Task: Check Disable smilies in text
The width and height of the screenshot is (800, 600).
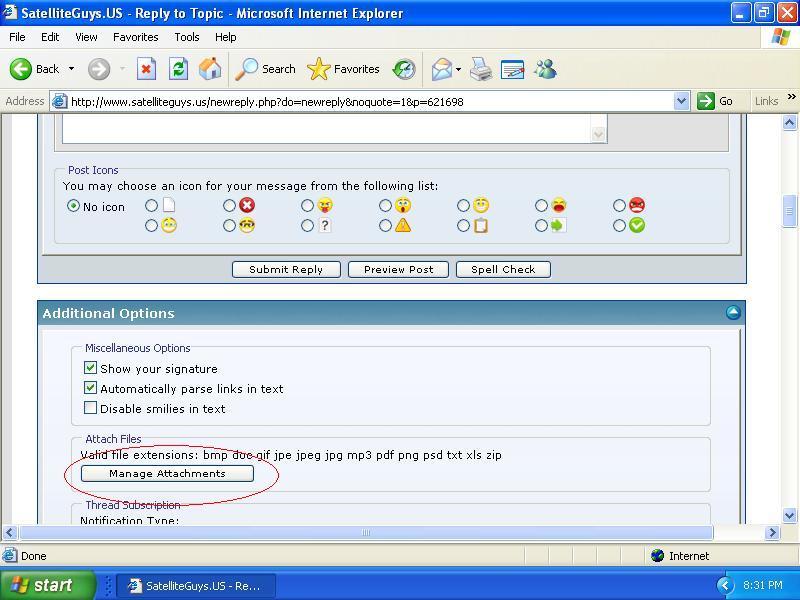Action: (x=90, y=408)
